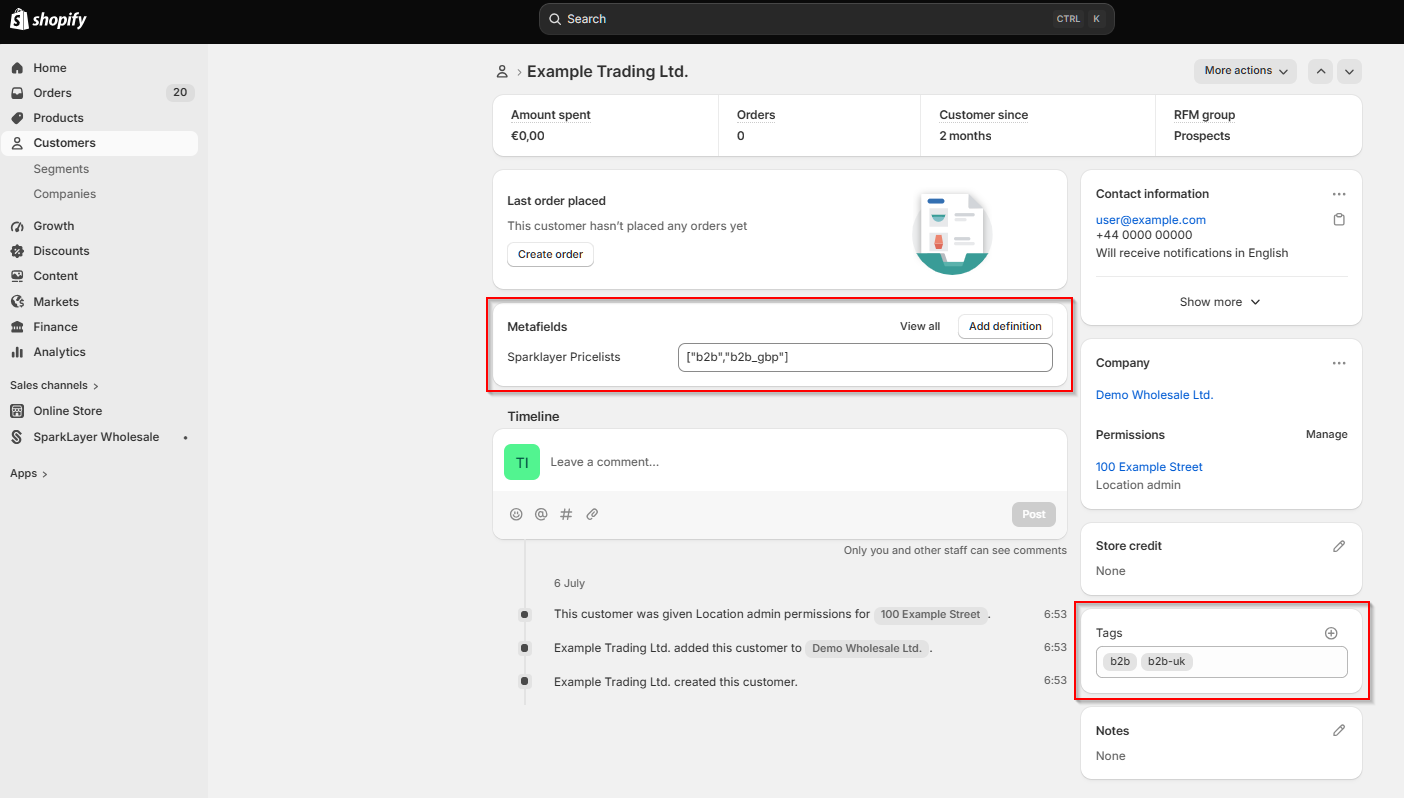Expand the Sales channels section
The image size is (1404, 798).
coord(54,385)
